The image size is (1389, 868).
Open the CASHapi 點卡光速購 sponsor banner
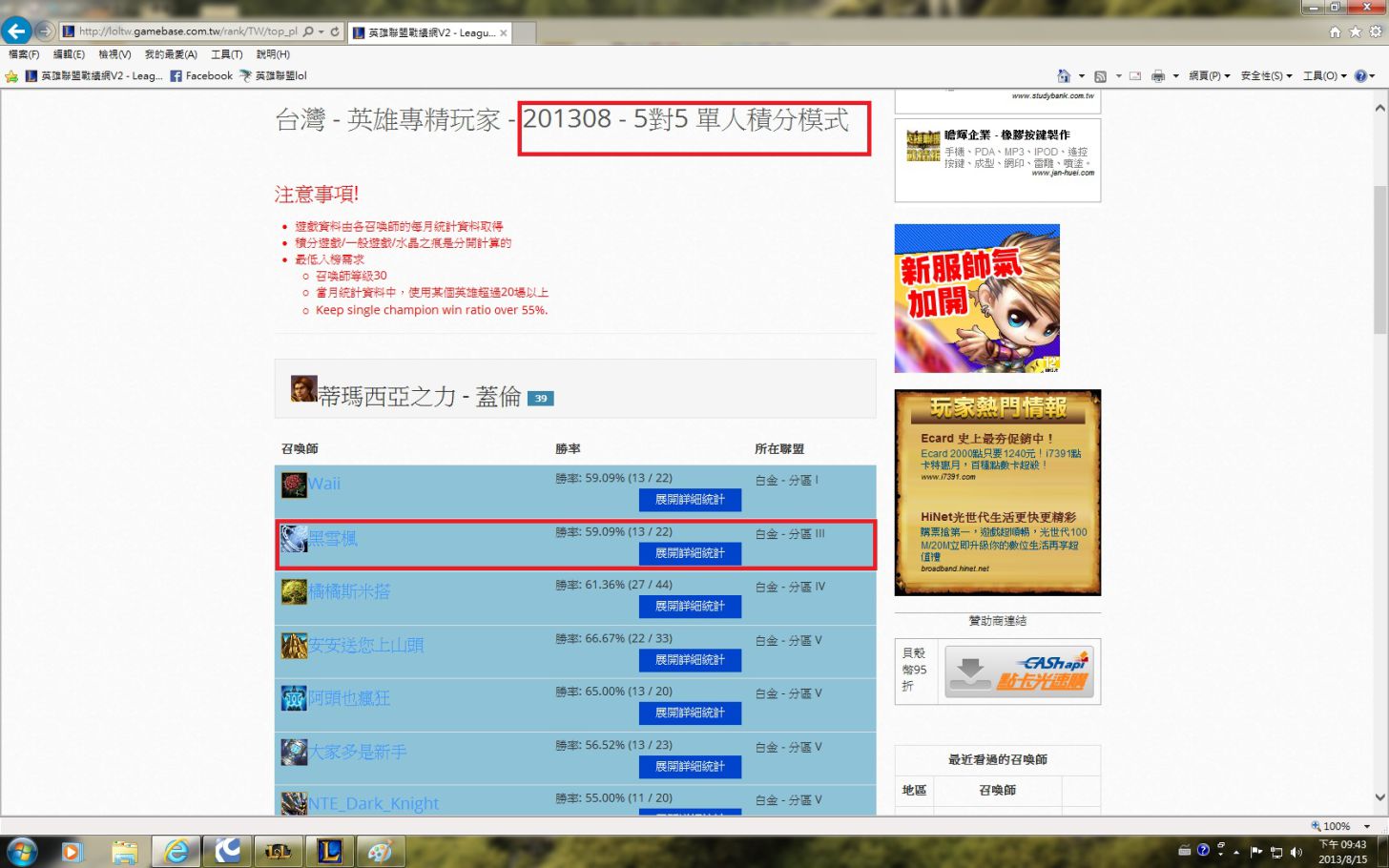tap(1019, 672)
